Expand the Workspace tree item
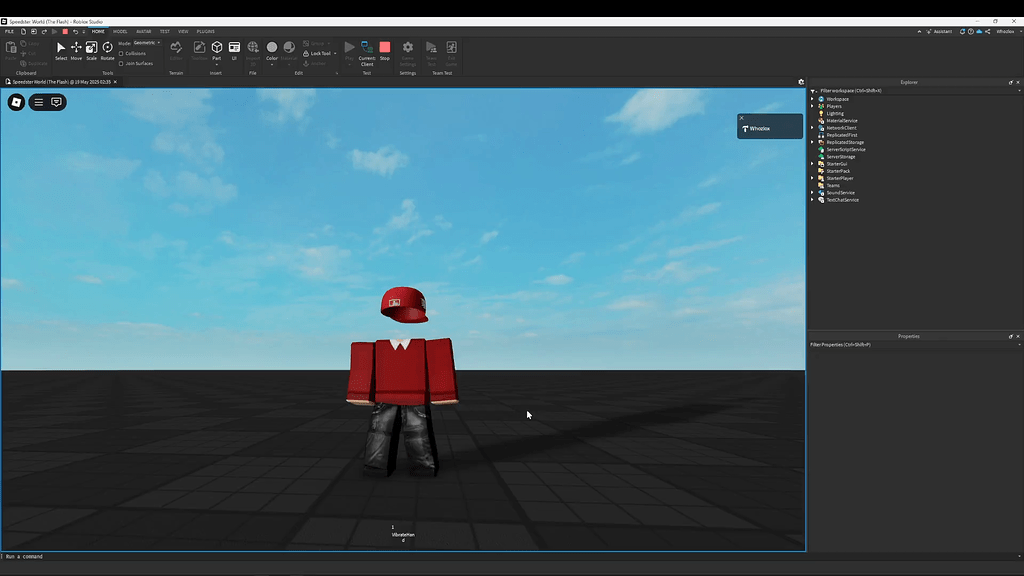 811,99
